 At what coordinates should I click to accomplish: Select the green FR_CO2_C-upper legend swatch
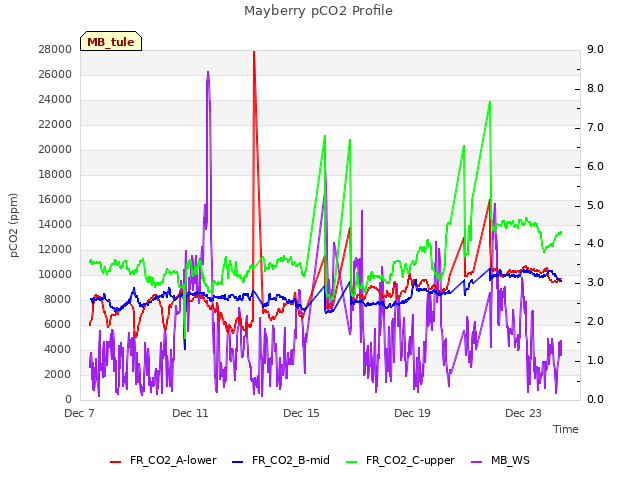(x=351, y=462)
